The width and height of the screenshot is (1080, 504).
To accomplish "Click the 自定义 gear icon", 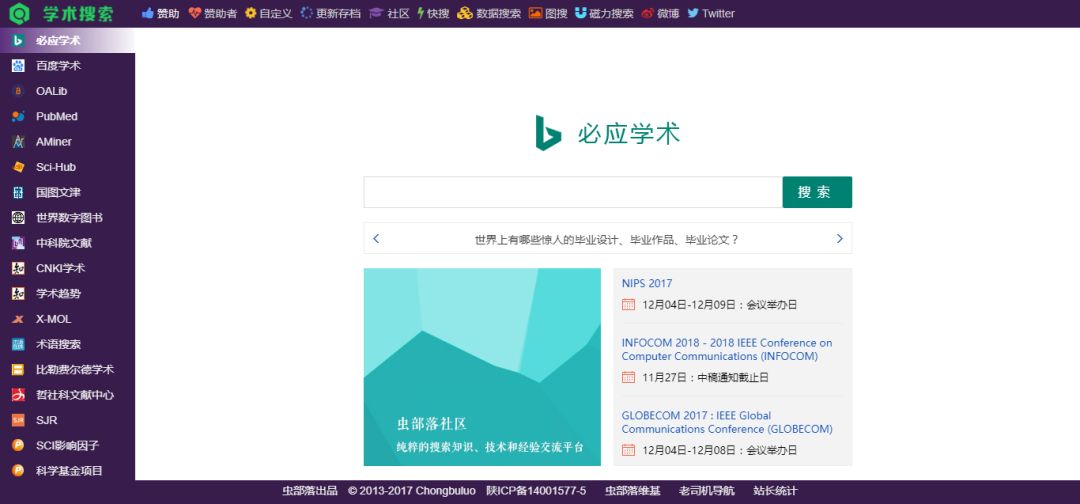I will (x=251, y=14).
